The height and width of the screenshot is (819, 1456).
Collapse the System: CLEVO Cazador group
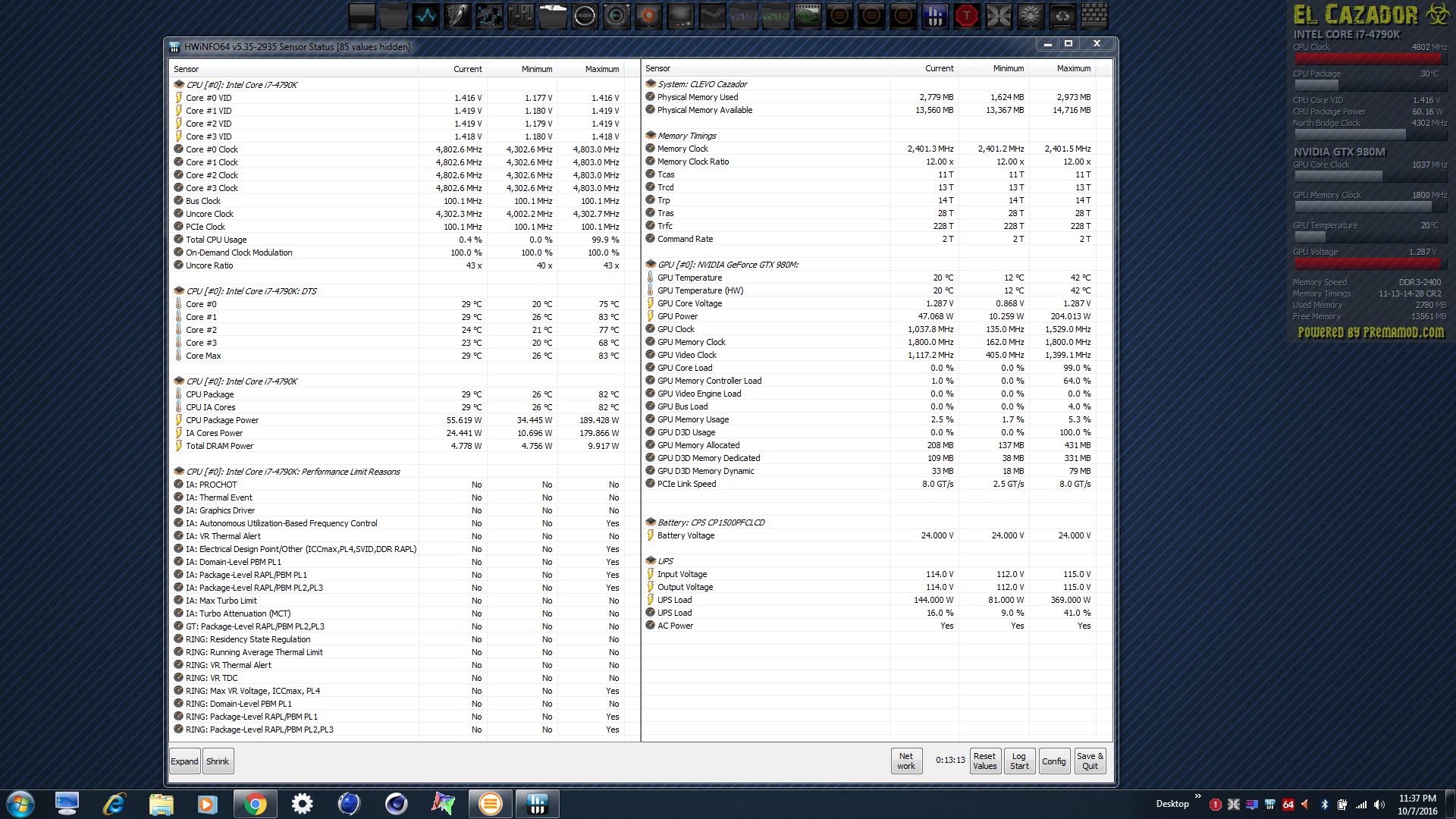click(651, 84)
